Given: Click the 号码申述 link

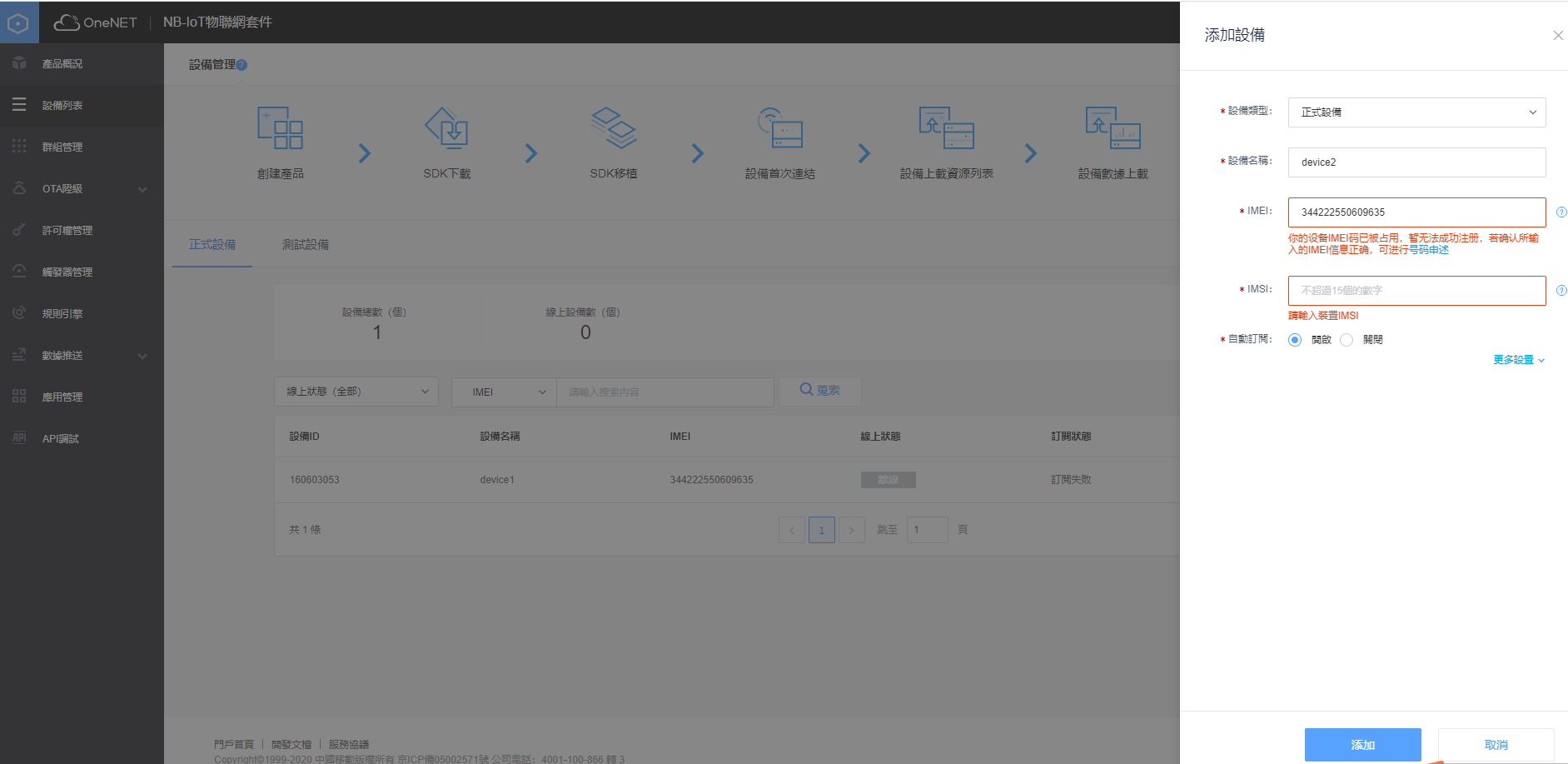Looking at the screenshot, I should [1429, 250].
